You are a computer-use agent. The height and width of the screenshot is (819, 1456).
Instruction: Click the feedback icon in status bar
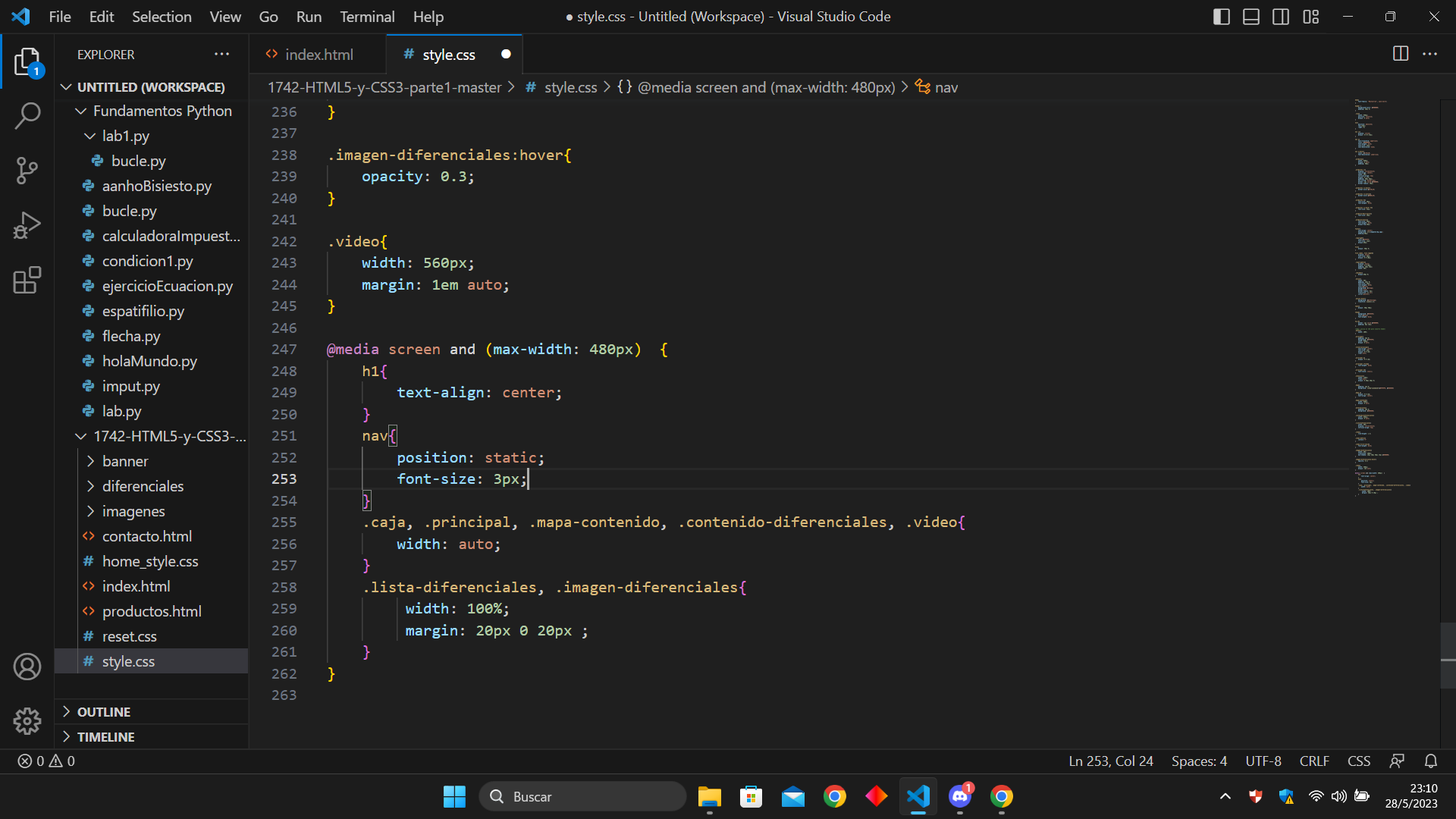[x=1397, y=761]
